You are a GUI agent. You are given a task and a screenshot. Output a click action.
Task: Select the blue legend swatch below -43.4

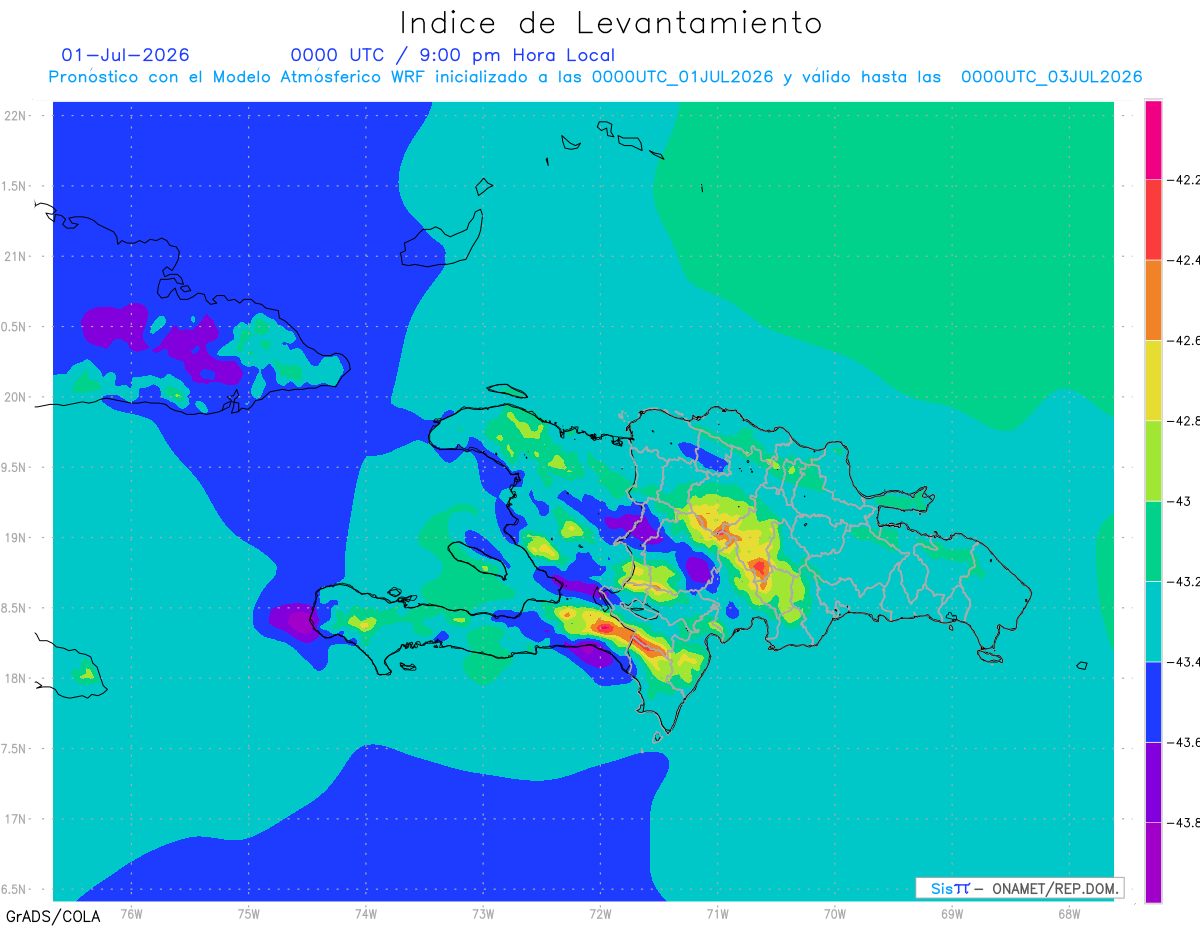point(1153,701)
